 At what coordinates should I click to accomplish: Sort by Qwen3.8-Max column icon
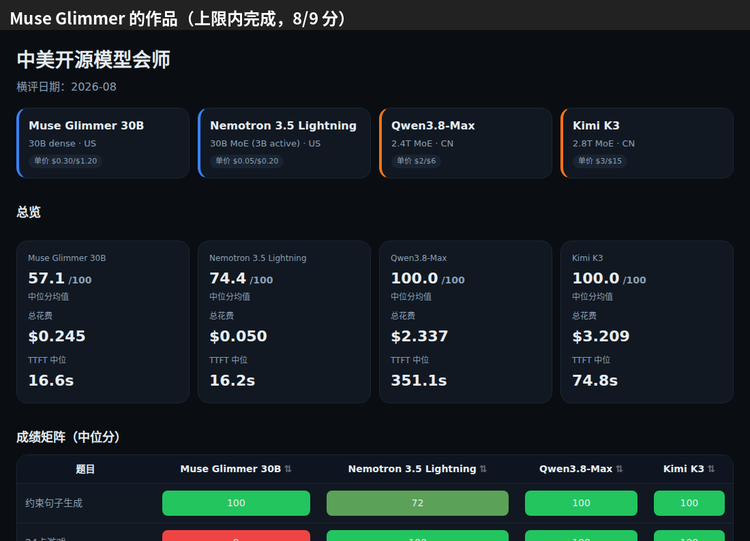click(x=619, y=469)
